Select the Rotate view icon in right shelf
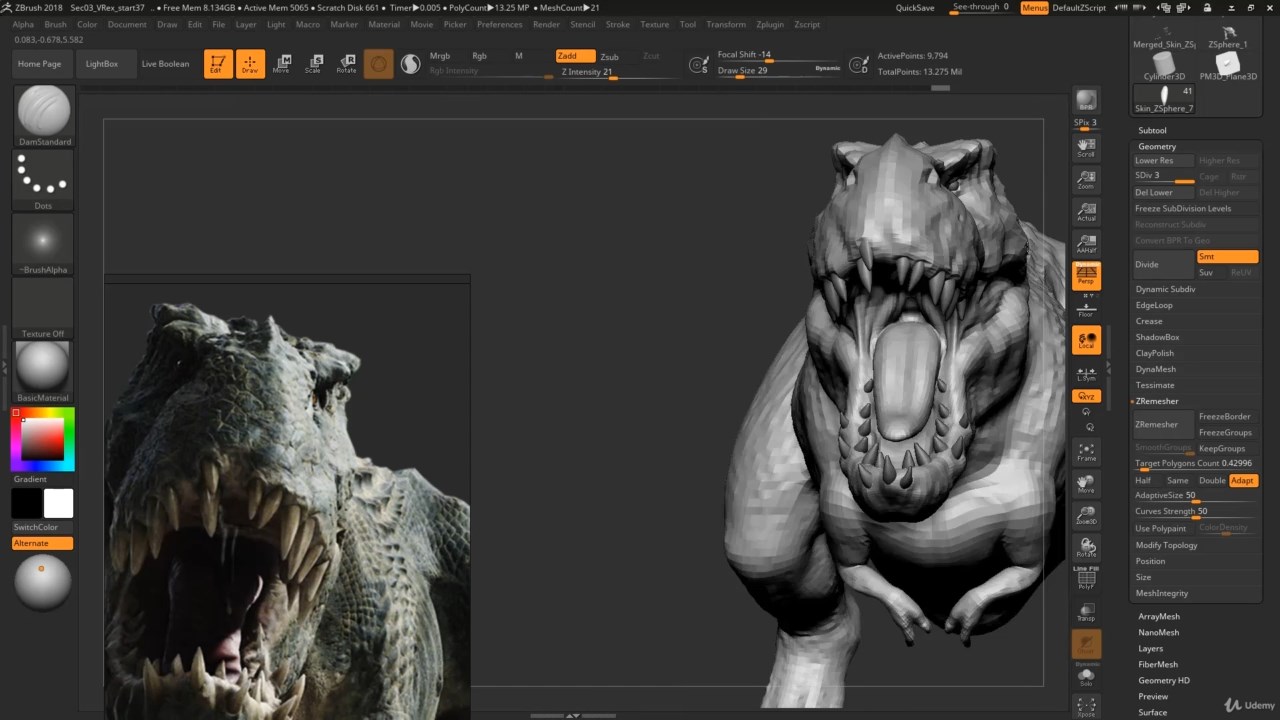This screenshot has width=1280, height=720. tap(1086, 548)
